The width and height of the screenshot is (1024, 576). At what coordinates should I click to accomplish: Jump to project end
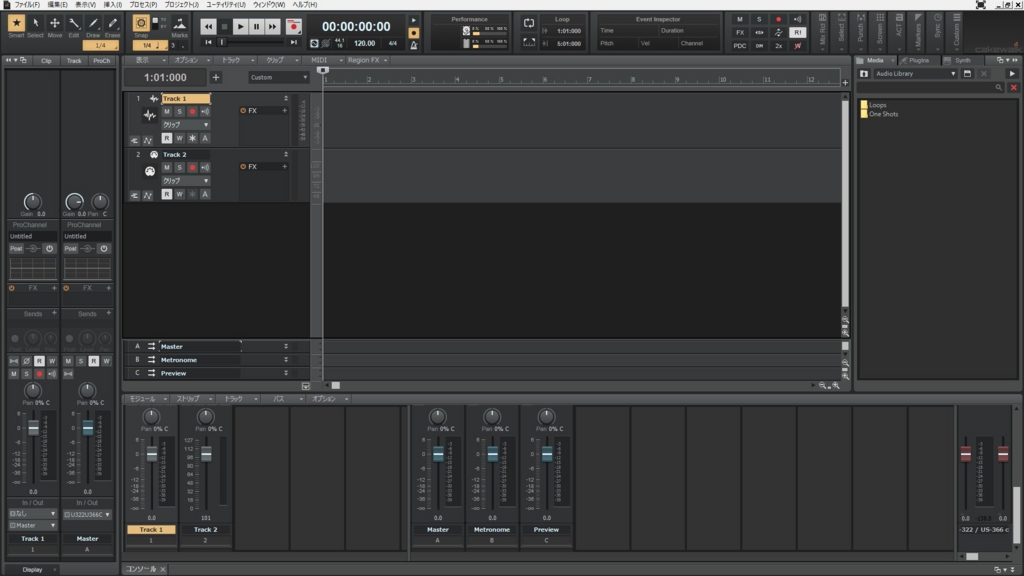tap(294, 42)
